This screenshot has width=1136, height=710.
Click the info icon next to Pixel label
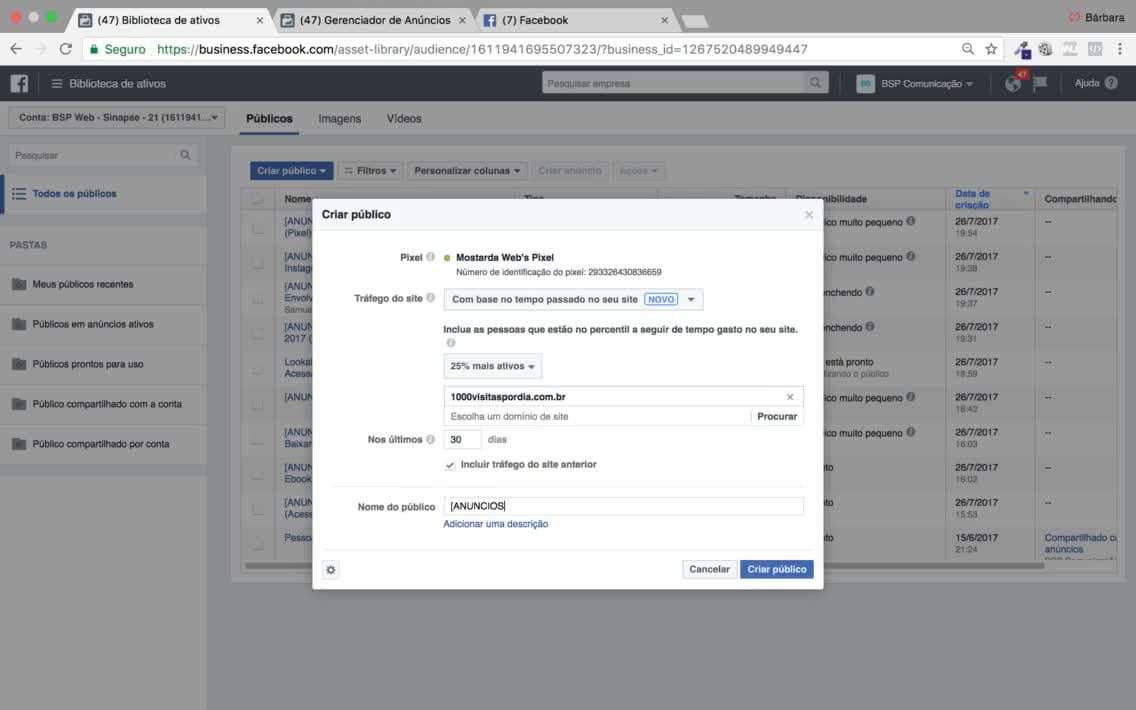pyautogui.click(x=430, y=256)
